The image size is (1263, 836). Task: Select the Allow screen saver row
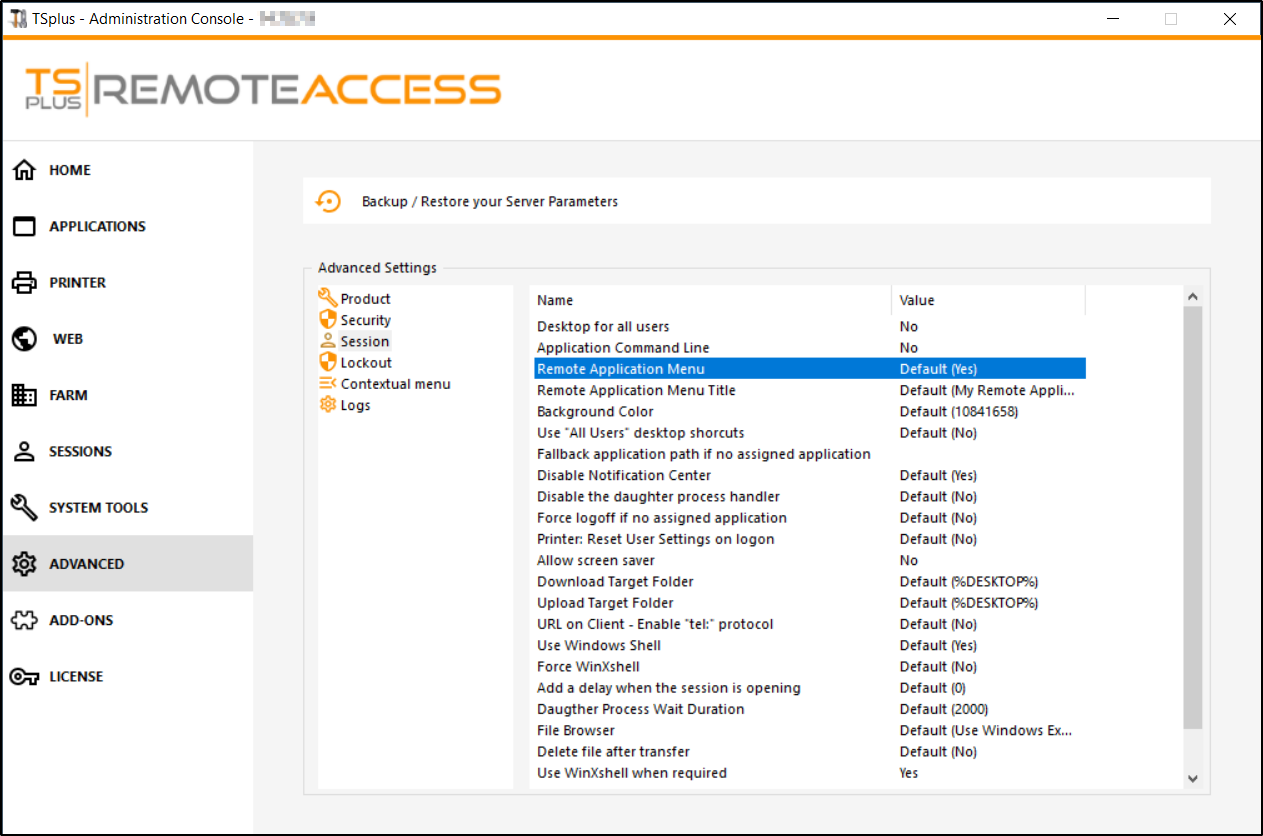596,561
